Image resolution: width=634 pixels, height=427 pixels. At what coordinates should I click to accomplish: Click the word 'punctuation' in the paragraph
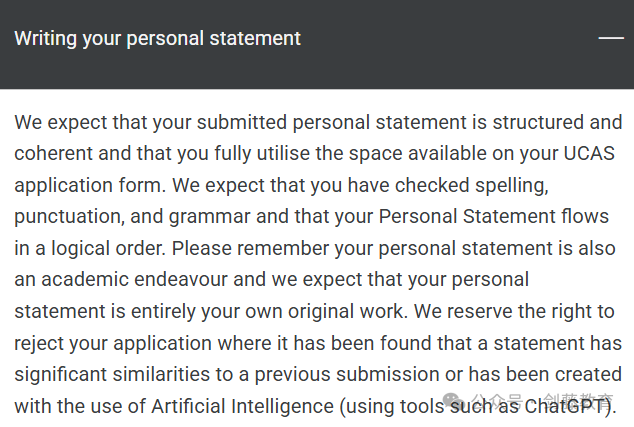point(67,217)
